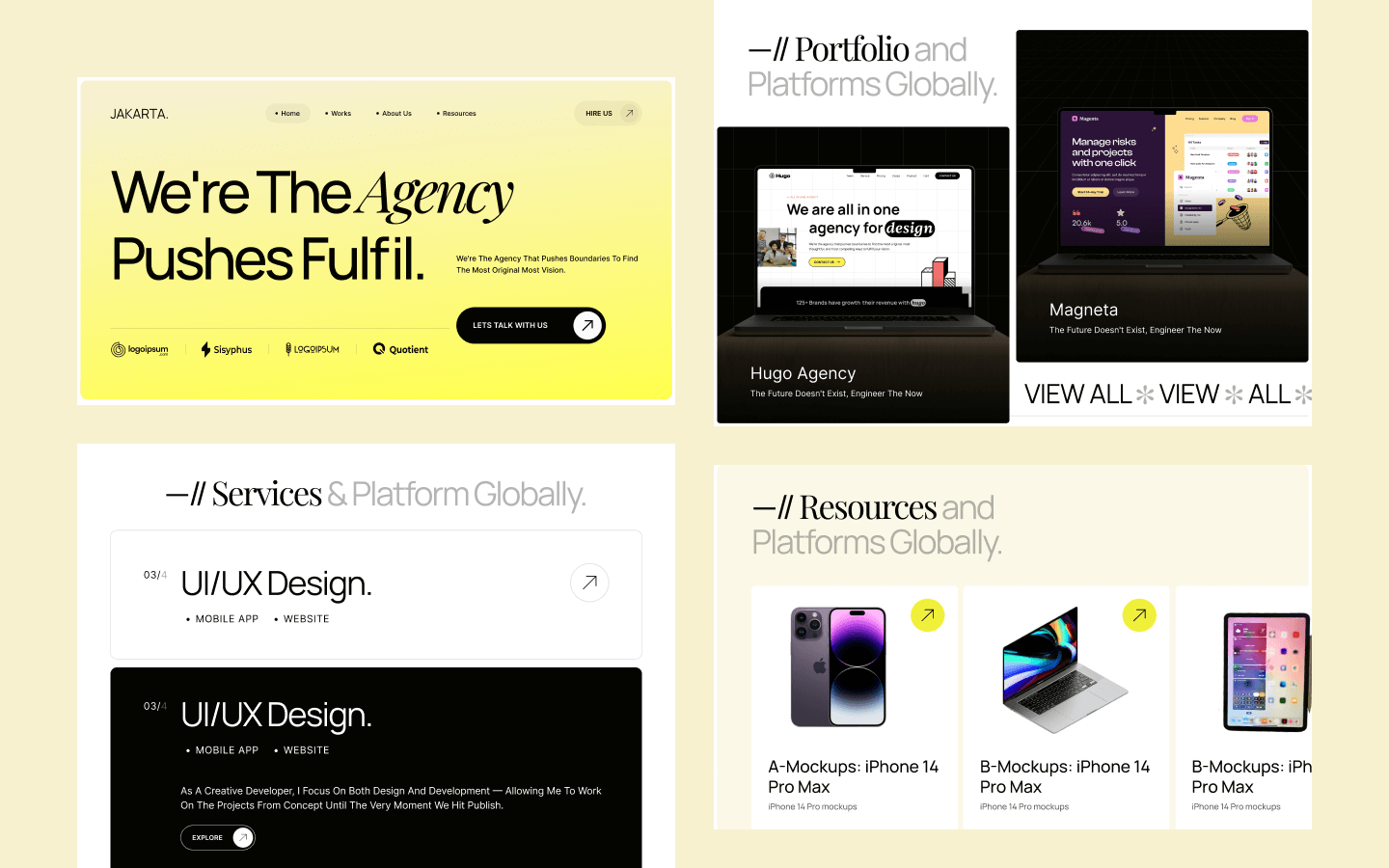Image resolution: width=1389 pixels, height=868 pixels.
Task: Click the circular logoipsum logo
Action: 116,349
